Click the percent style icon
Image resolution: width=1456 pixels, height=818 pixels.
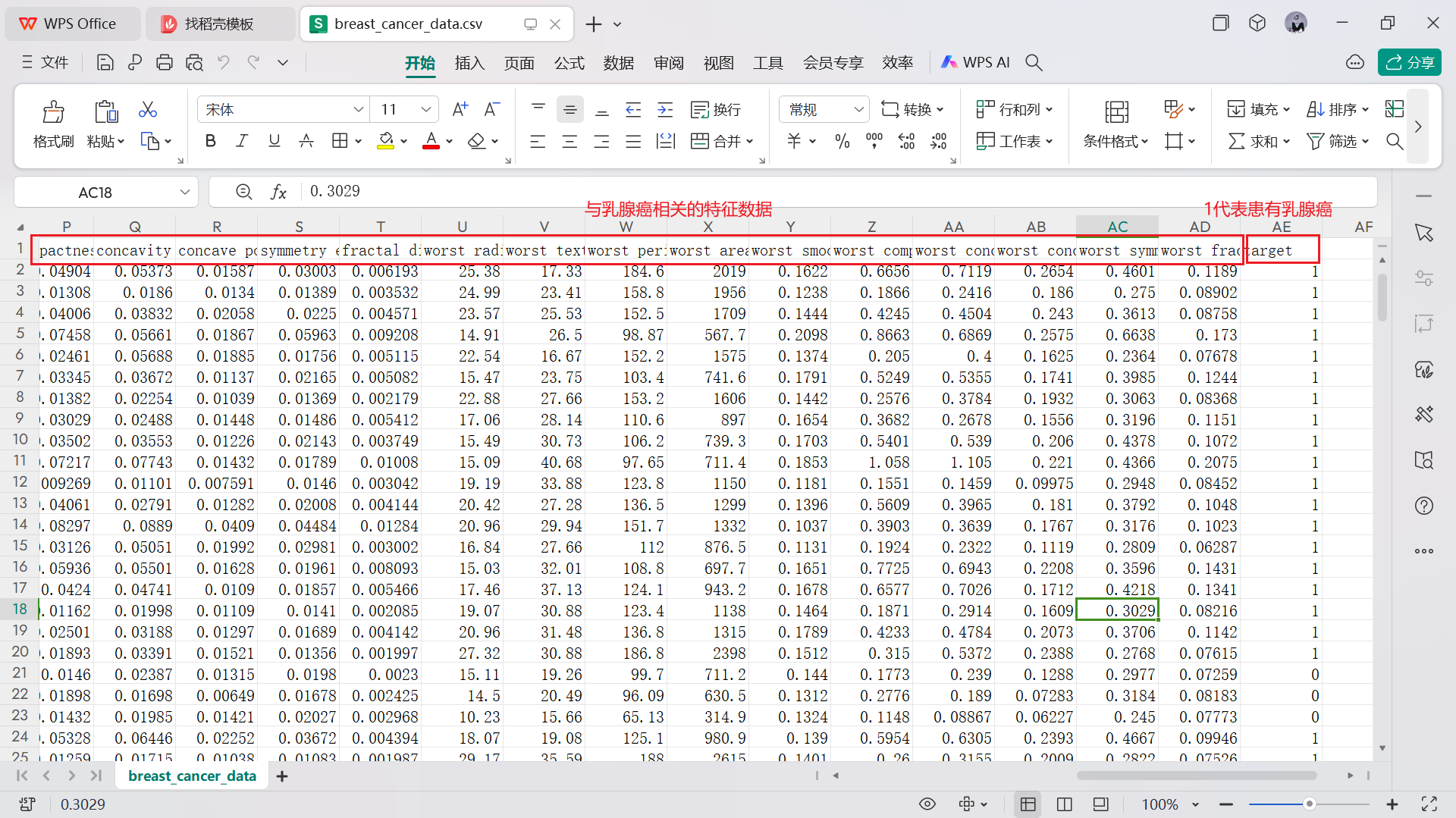click(843, 141)
